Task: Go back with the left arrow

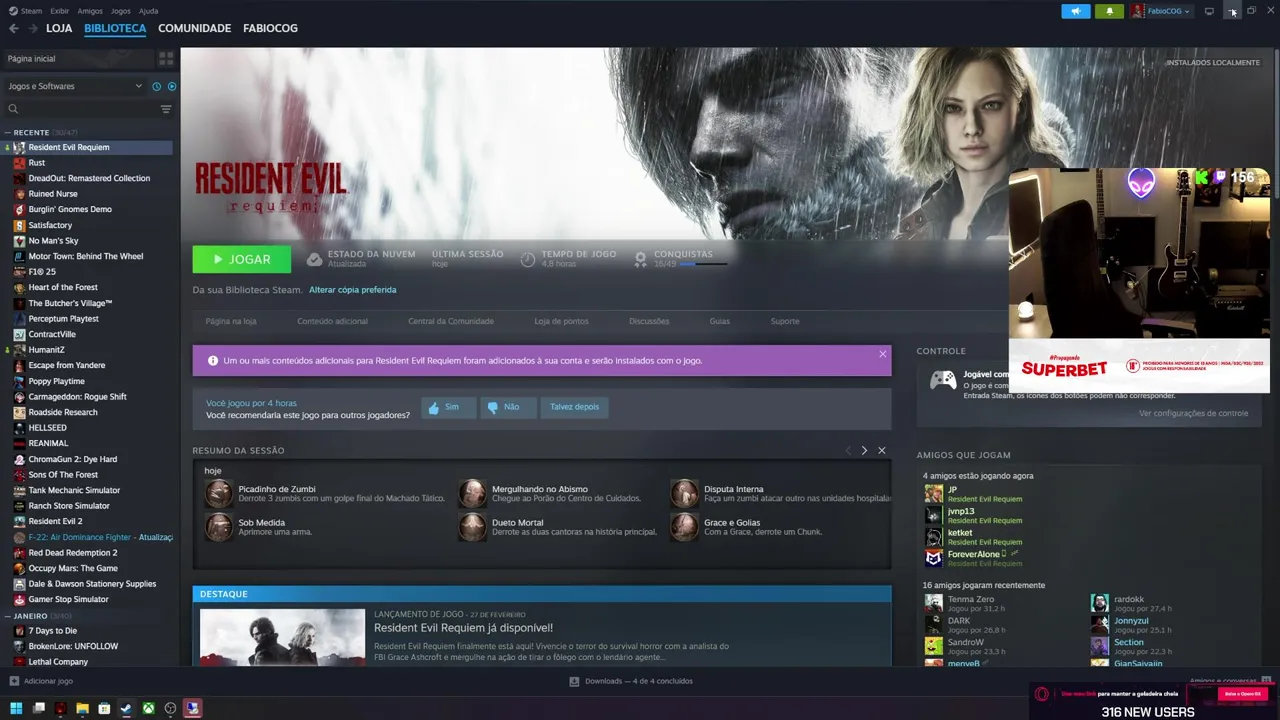Action: [14, 28]
